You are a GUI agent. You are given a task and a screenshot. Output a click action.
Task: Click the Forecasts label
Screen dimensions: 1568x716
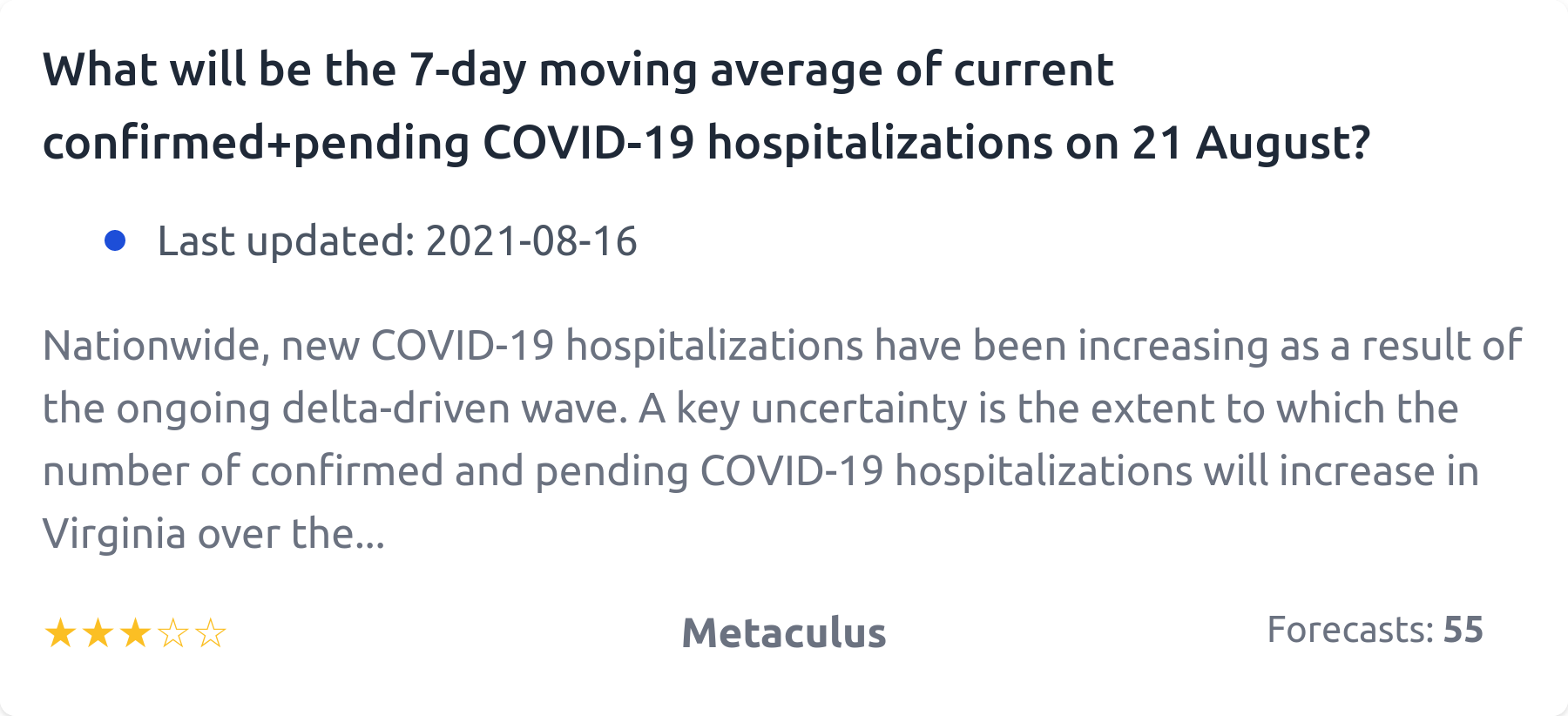pos(1349,630)
